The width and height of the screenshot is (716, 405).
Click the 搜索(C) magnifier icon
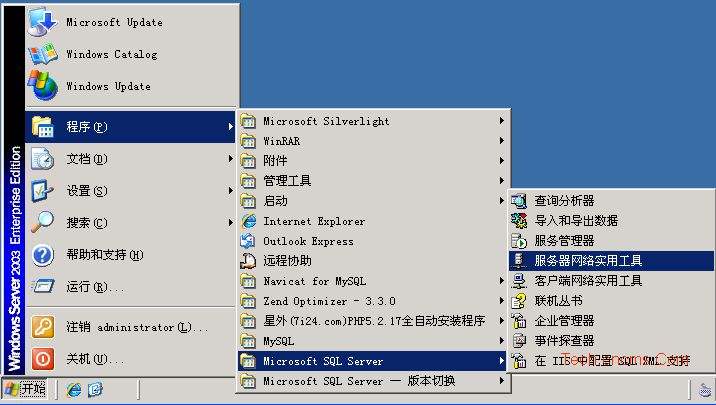[x=43, y=223]
